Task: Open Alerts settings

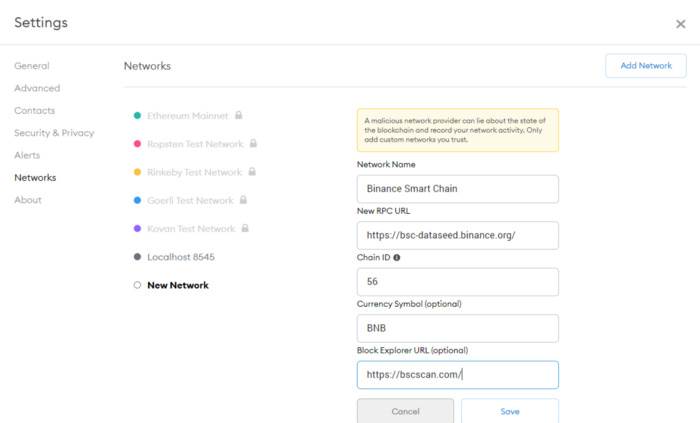Action: [x=27, y=155]
